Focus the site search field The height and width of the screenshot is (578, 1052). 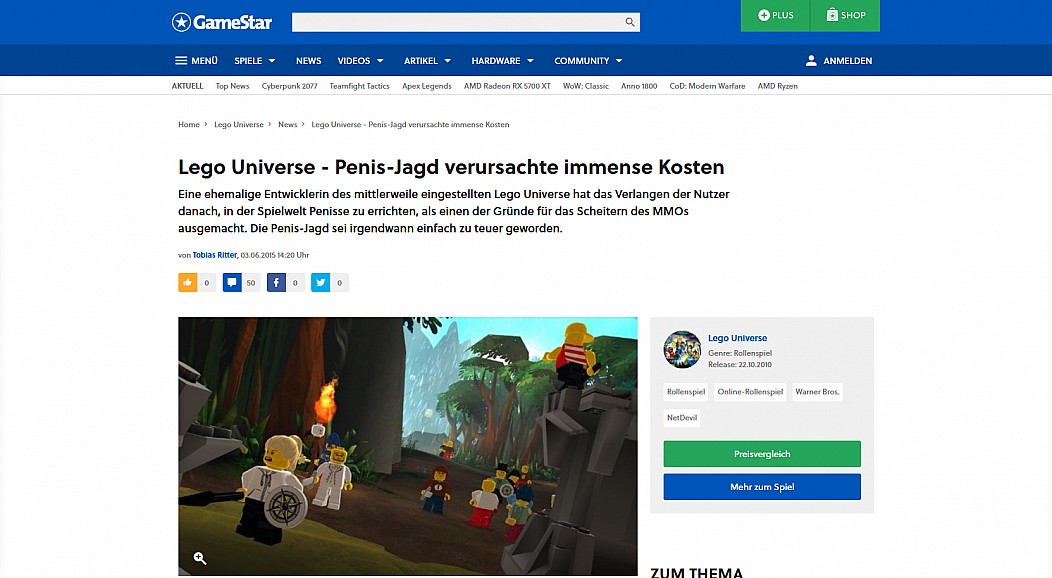coord(466,22)
